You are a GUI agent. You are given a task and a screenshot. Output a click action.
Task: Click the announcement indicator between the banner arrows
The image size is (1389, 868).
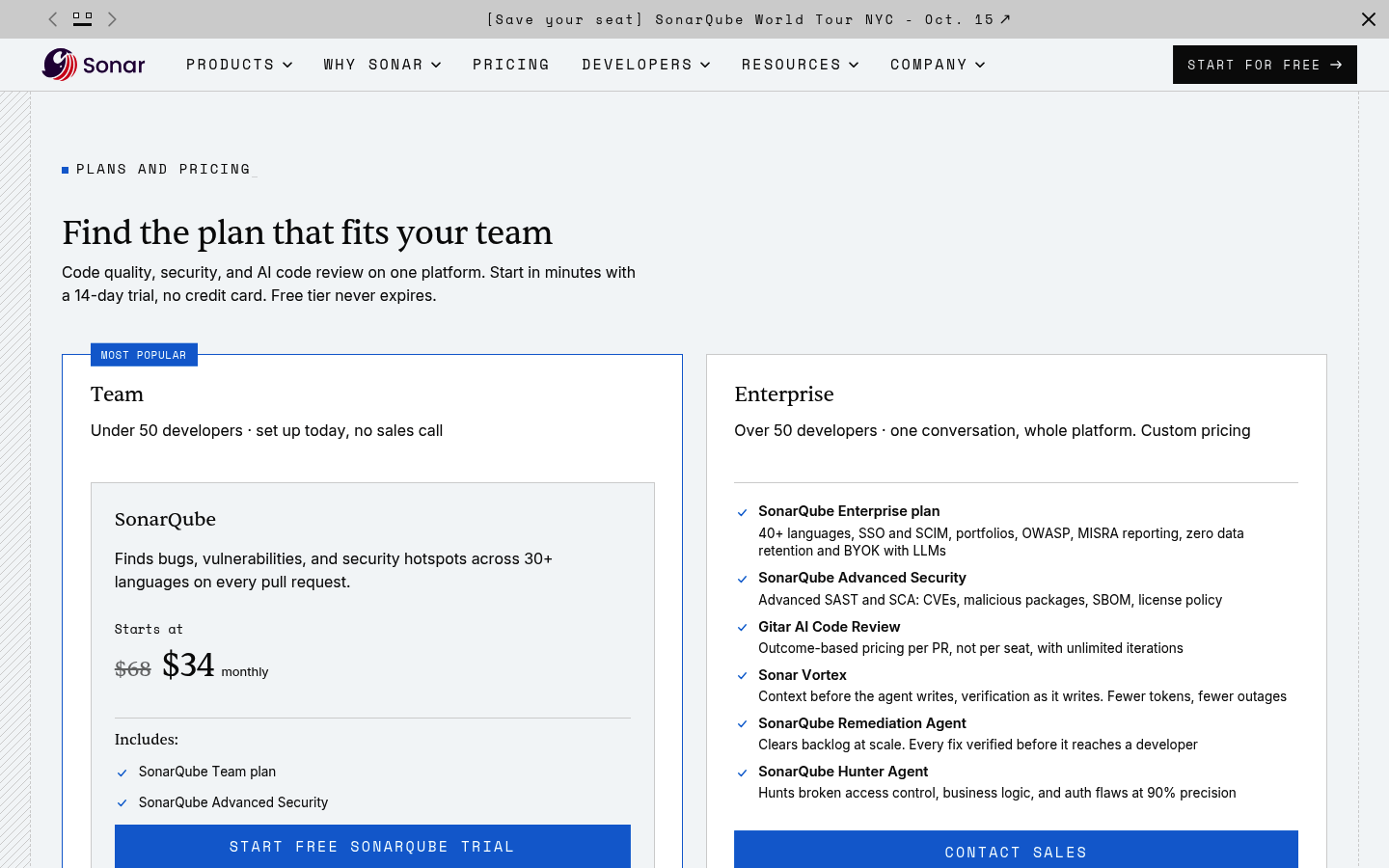[x=83, y=19]
